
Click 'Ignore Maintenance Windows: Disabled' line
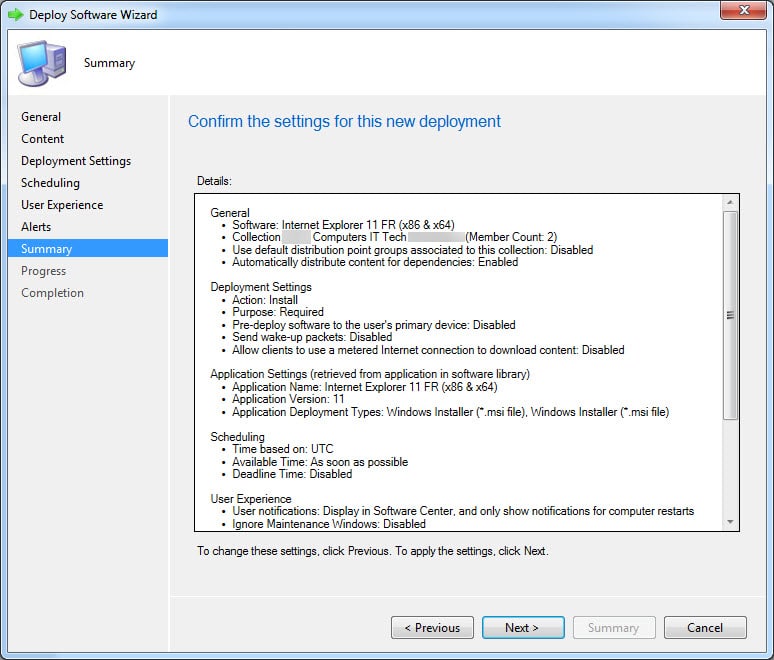coord(329,524)
